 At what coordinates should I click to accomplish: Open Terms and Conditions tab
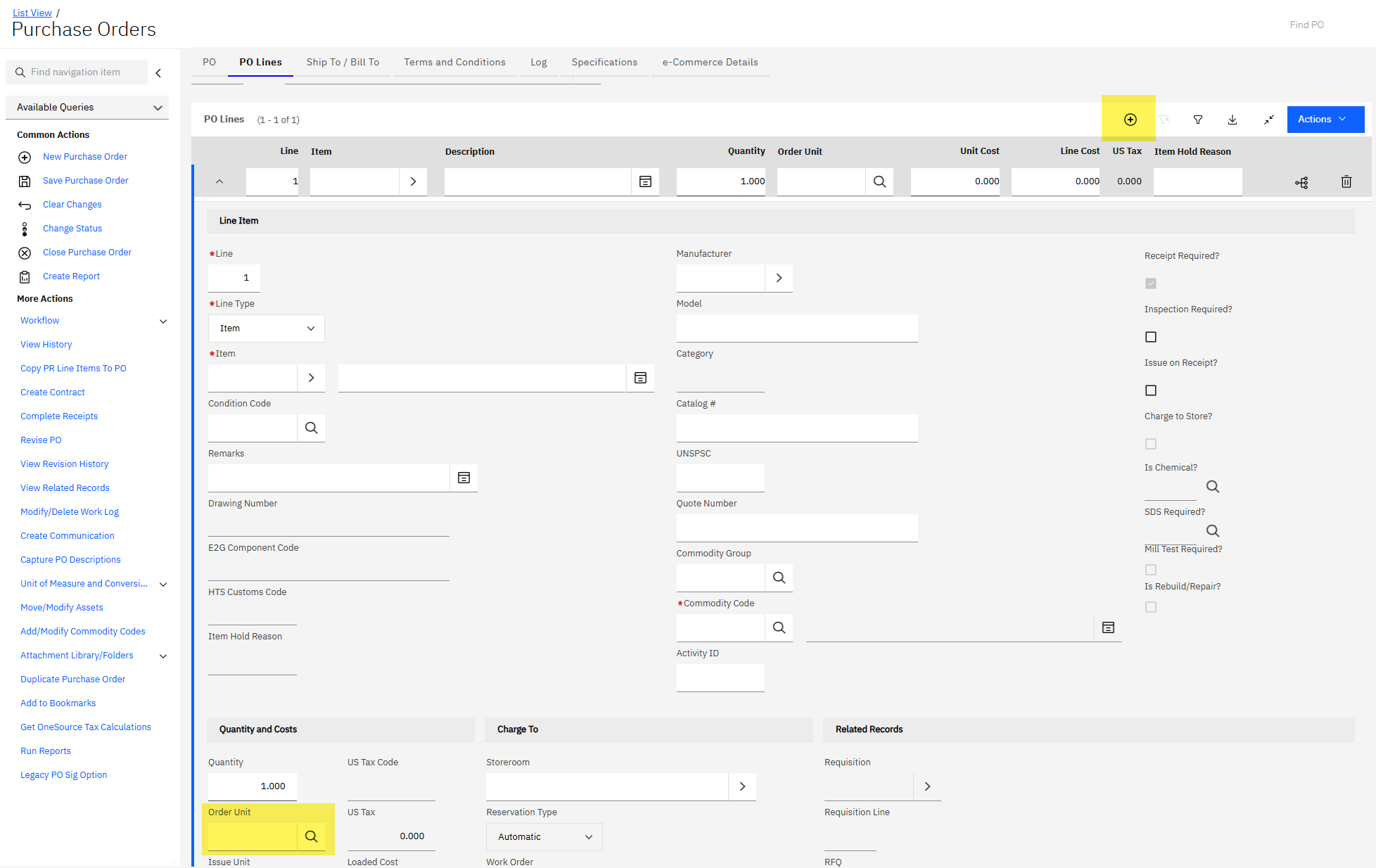pyautogui.click(x=454, y=62)
